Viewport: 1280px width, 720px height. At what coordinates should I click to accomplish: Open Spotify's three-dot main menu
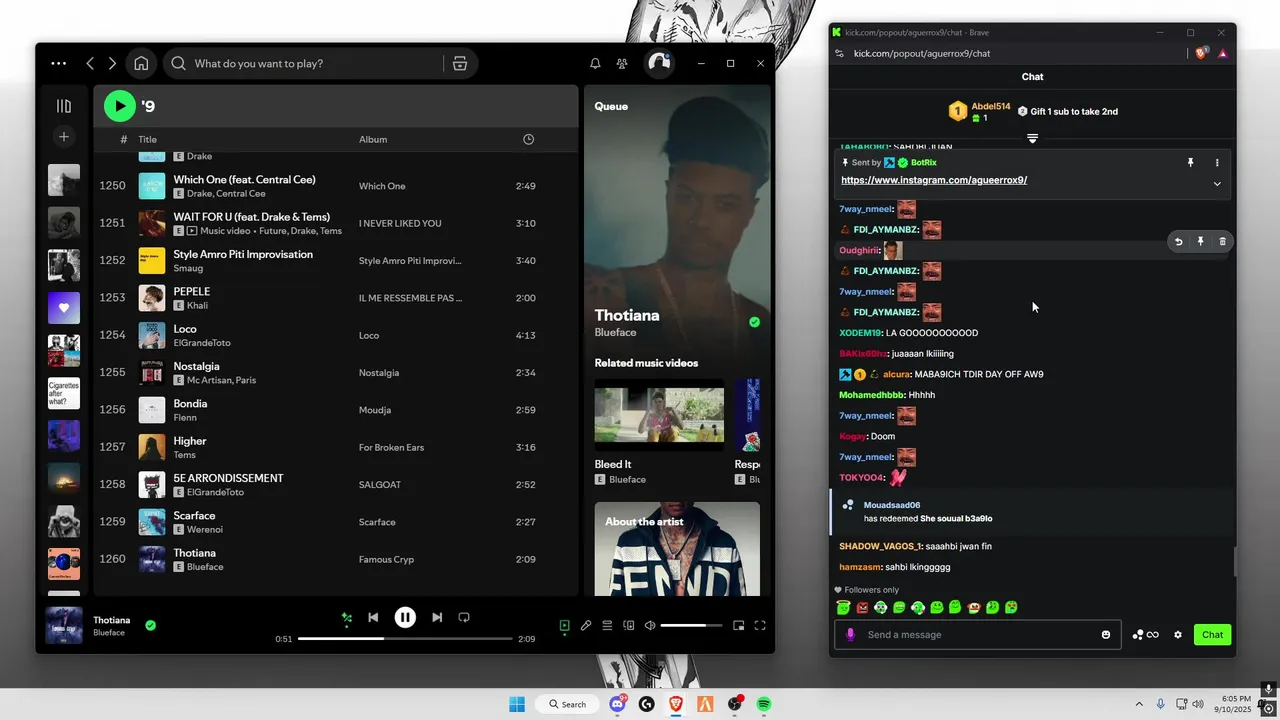59,63
